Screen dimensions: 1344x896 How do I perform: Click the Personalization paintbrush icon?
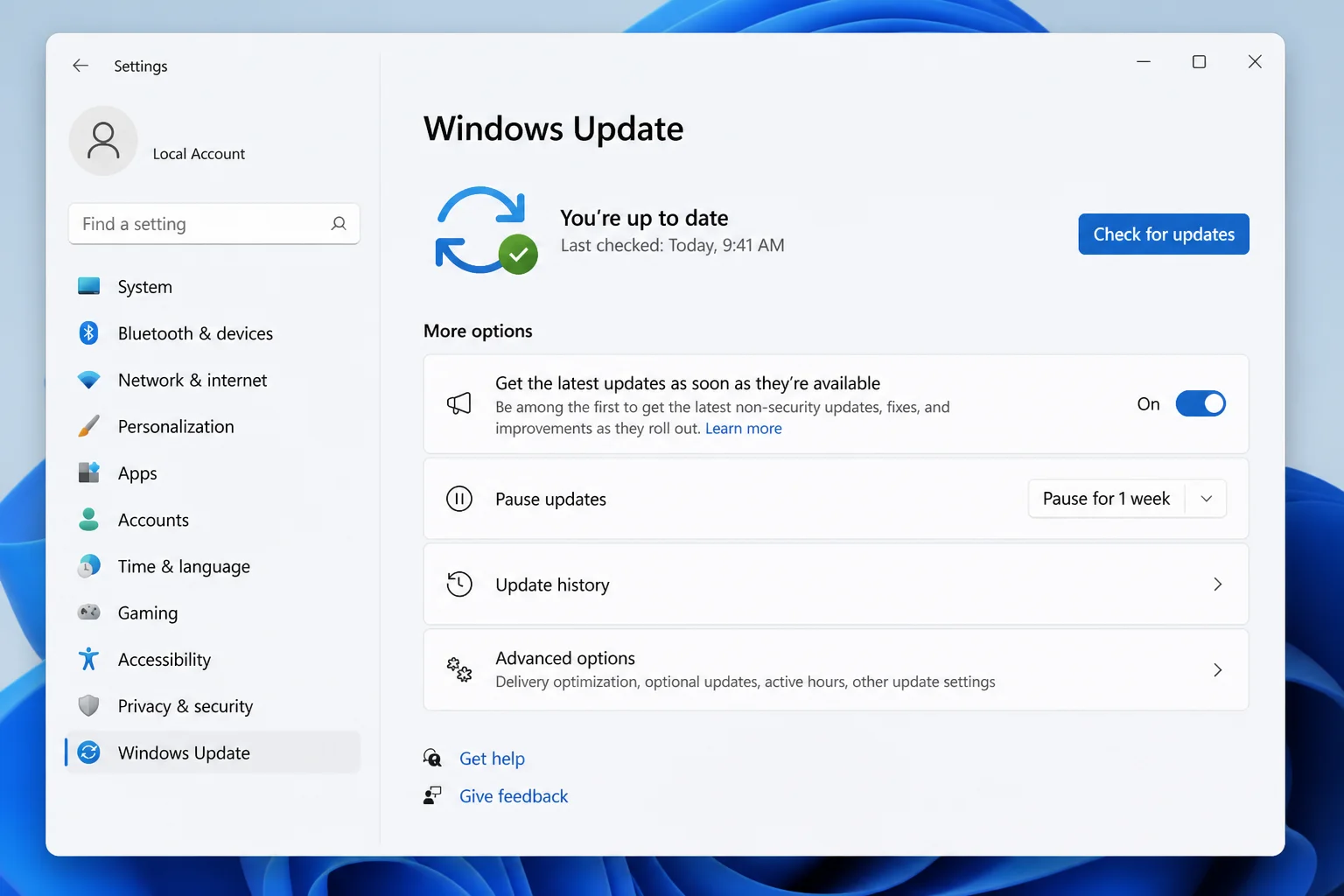[88, 426]
